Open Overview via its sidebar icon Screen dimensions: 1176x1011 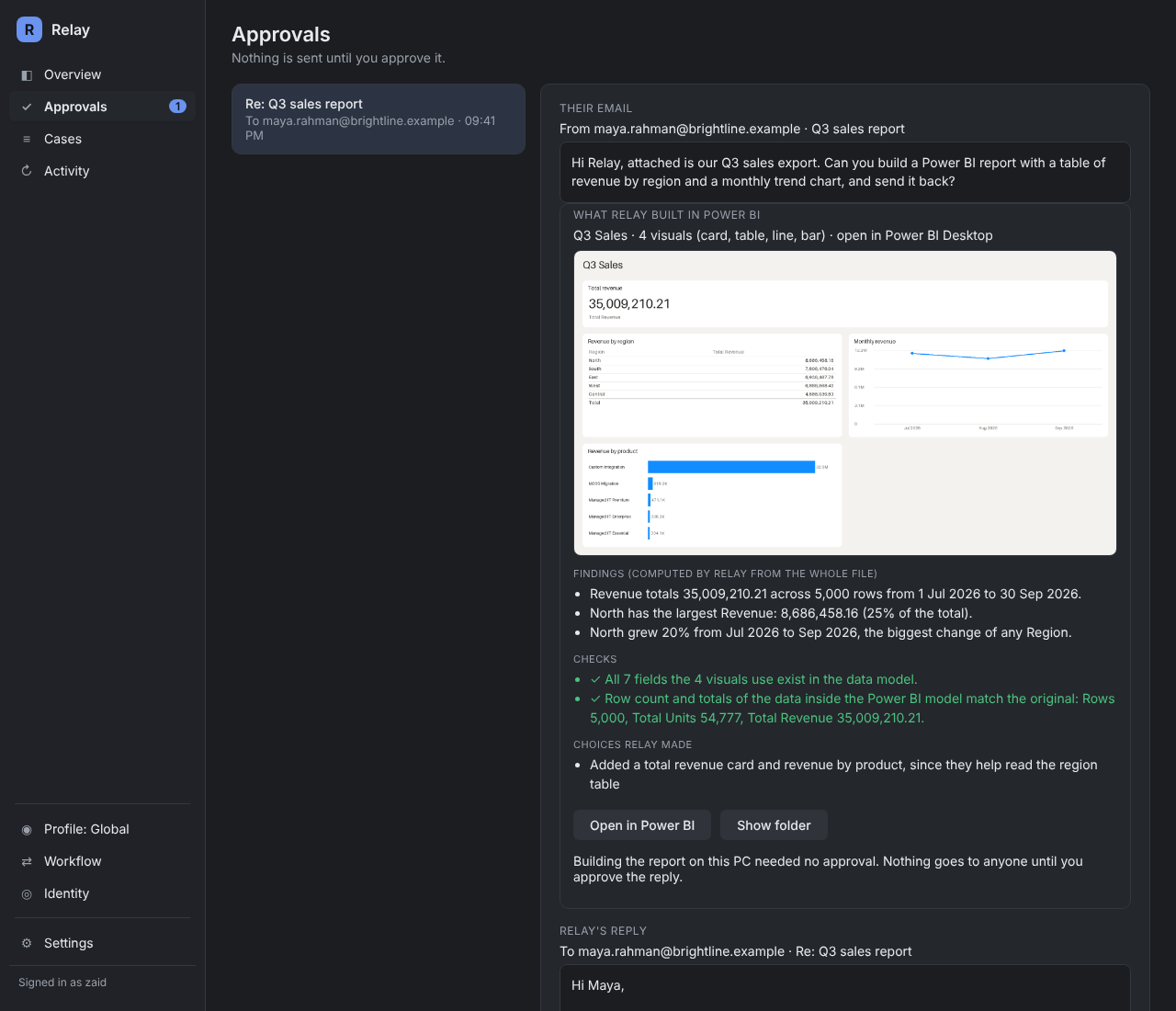(x=27, y=75)
